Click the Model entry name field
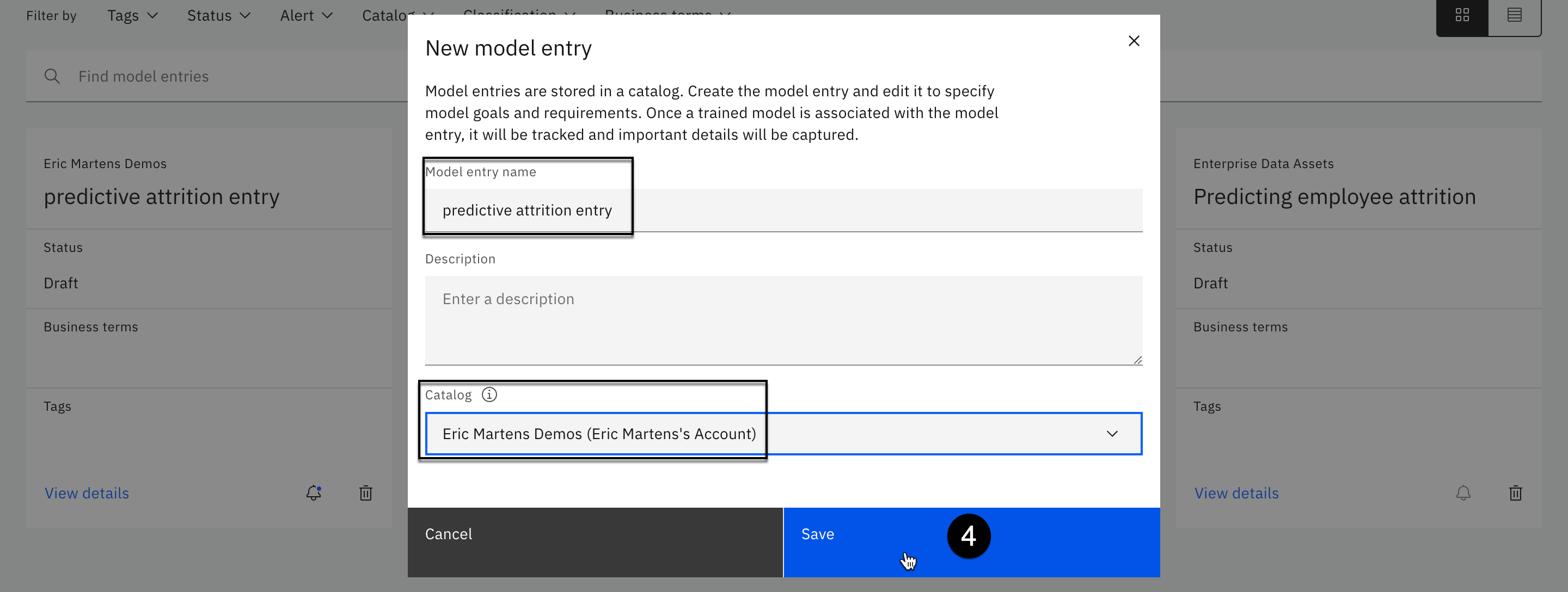This screenshot has width=1568, height=592. 783,210
